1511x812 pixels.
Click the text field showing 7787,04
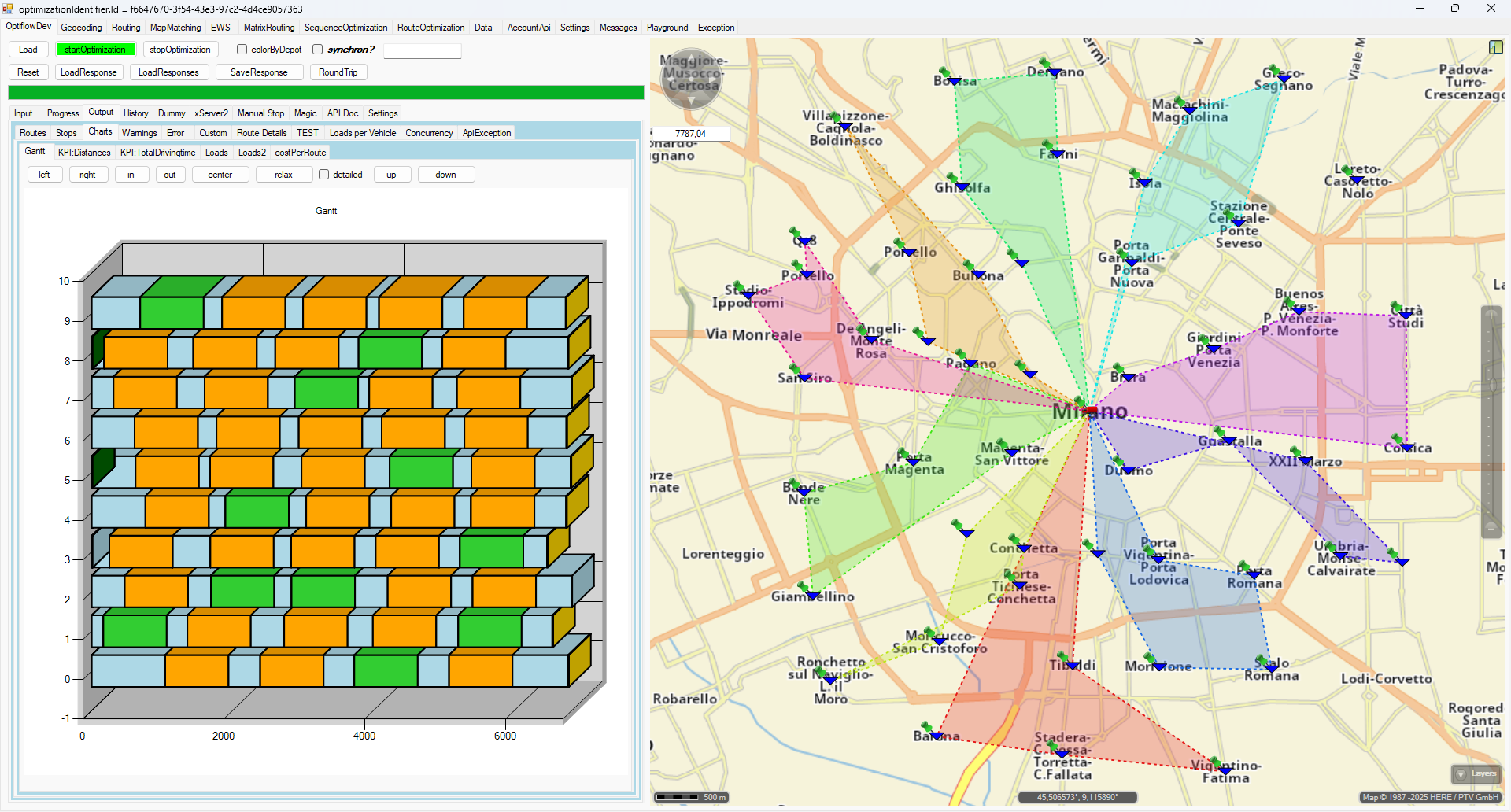point(691,134)
